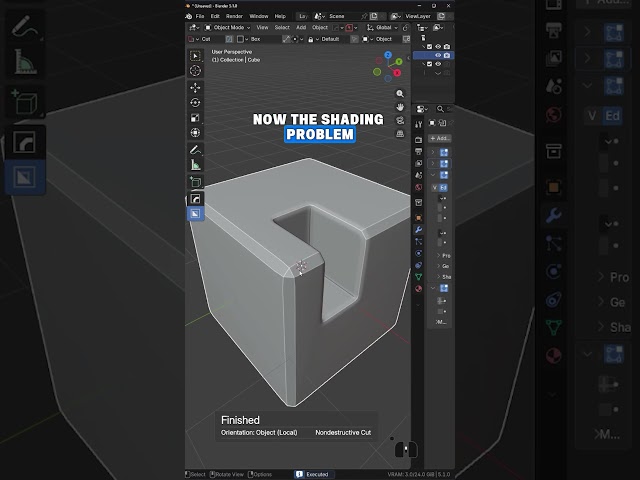Open the Object dropdown in tool settings
This screenshot has width=640, height=480.
coord(381,39)
